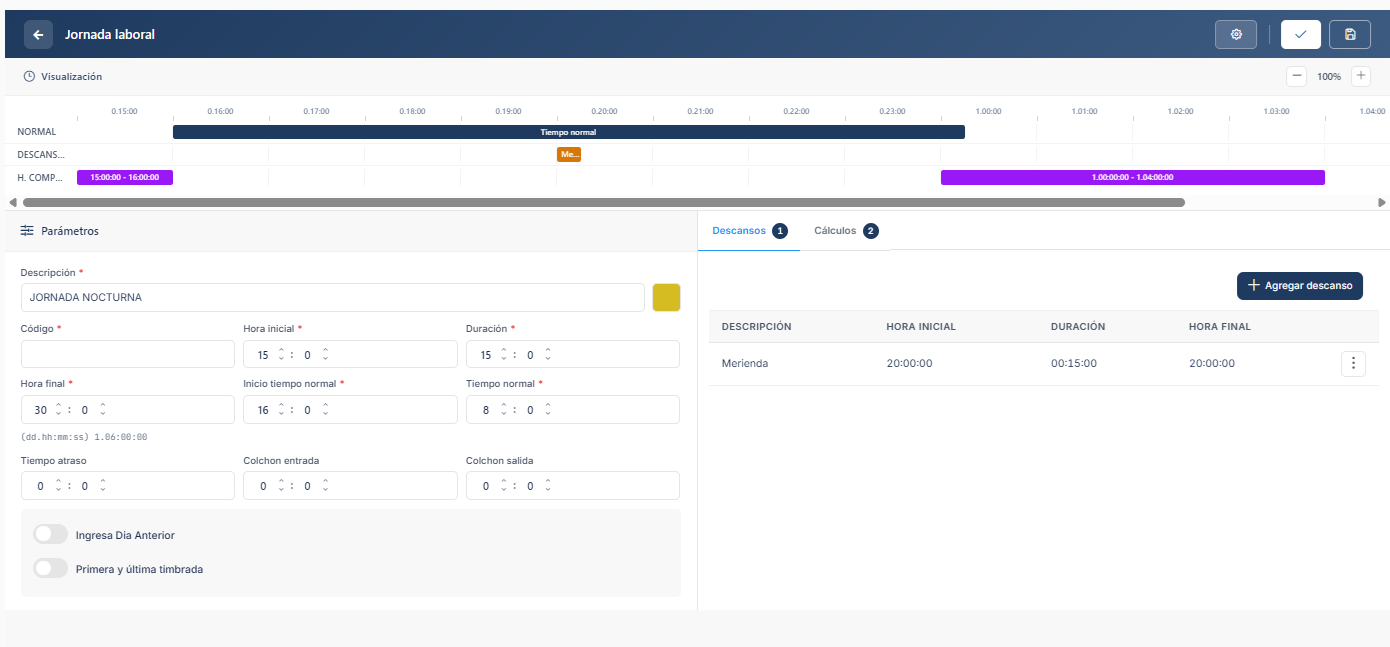Toggle Primera y última timbrada switch

(51, 569)
